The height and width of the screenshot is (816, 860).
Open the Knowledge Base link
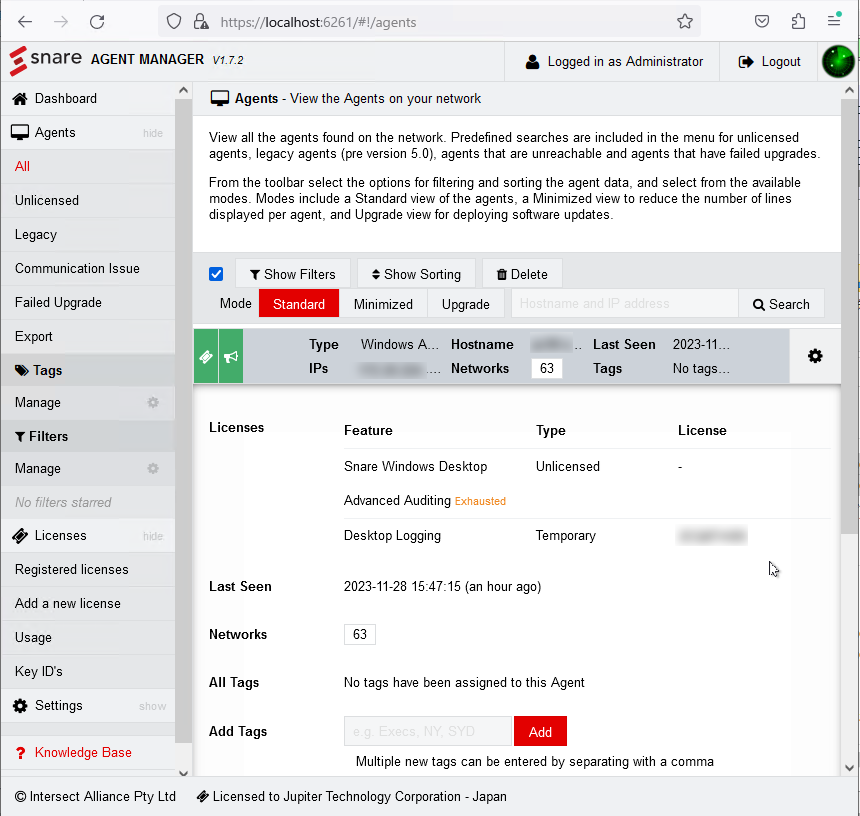(x=83, y=753)
